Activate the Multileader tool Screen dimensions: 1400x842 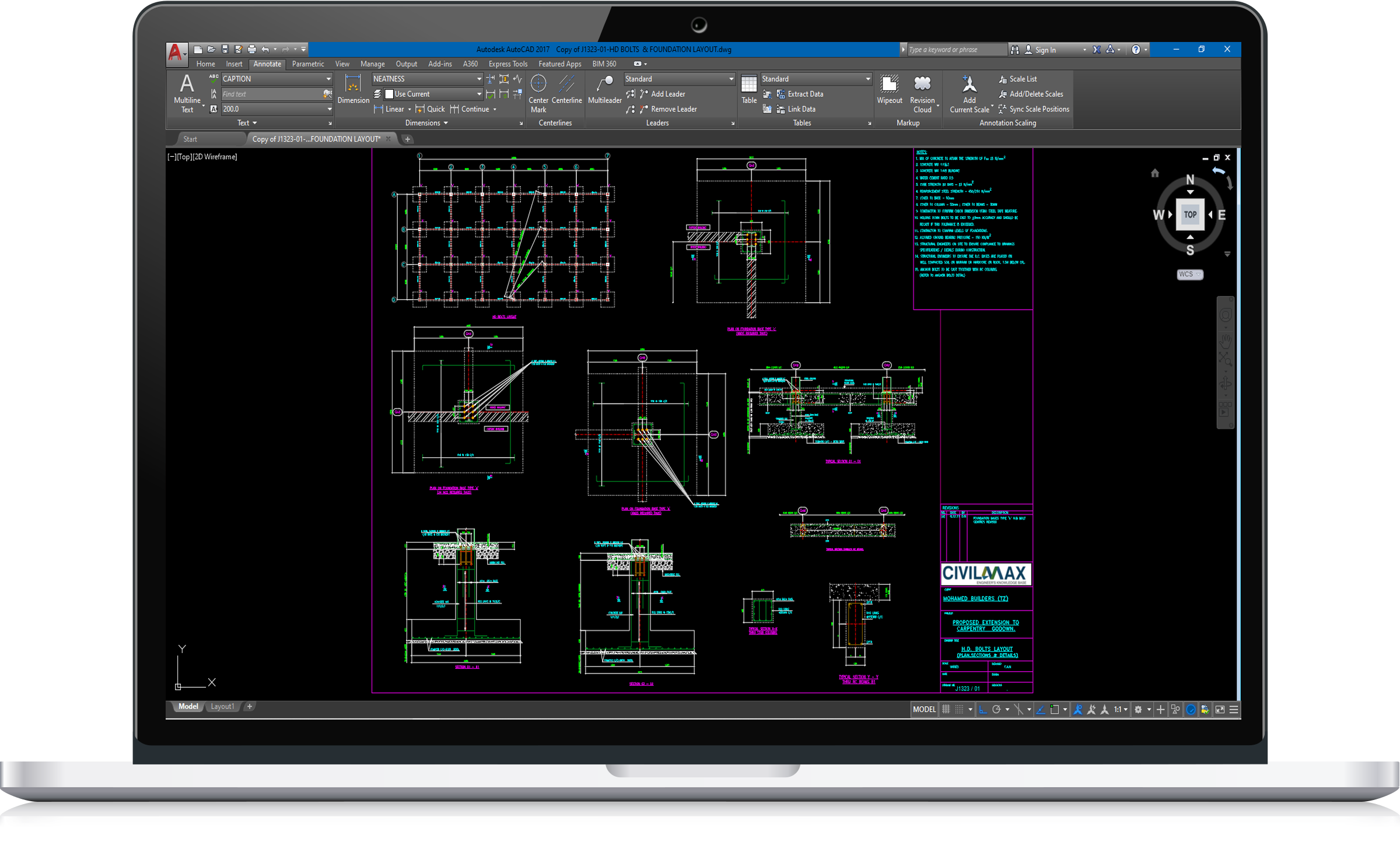[x=604, y=89]
